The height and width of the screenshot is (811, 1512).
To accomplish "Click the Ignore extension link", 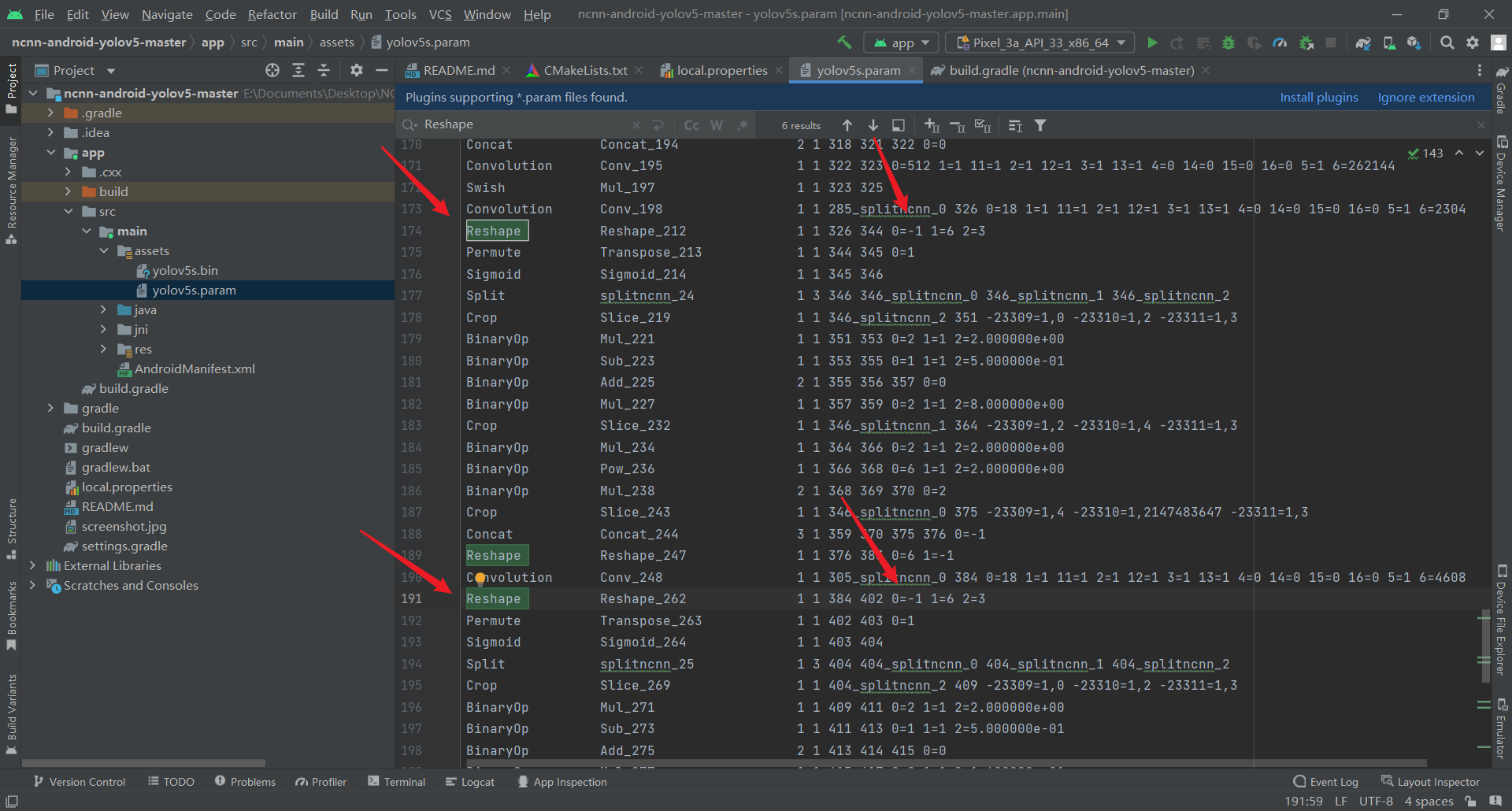I will (1425, 98).
